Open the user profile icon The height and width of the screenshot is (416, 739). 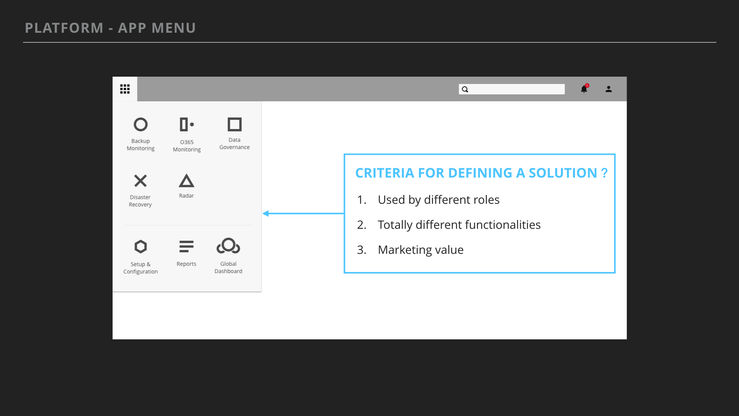pyautogui.click(x=608, y=89)
